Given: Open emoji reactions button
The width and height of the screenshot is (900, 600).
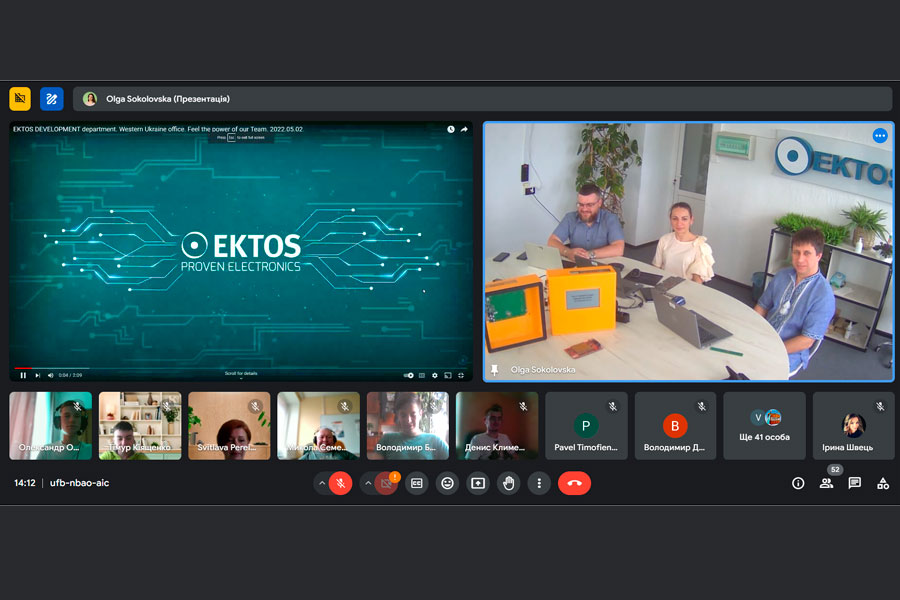Looking at the screenshot, I should point(447,483).
